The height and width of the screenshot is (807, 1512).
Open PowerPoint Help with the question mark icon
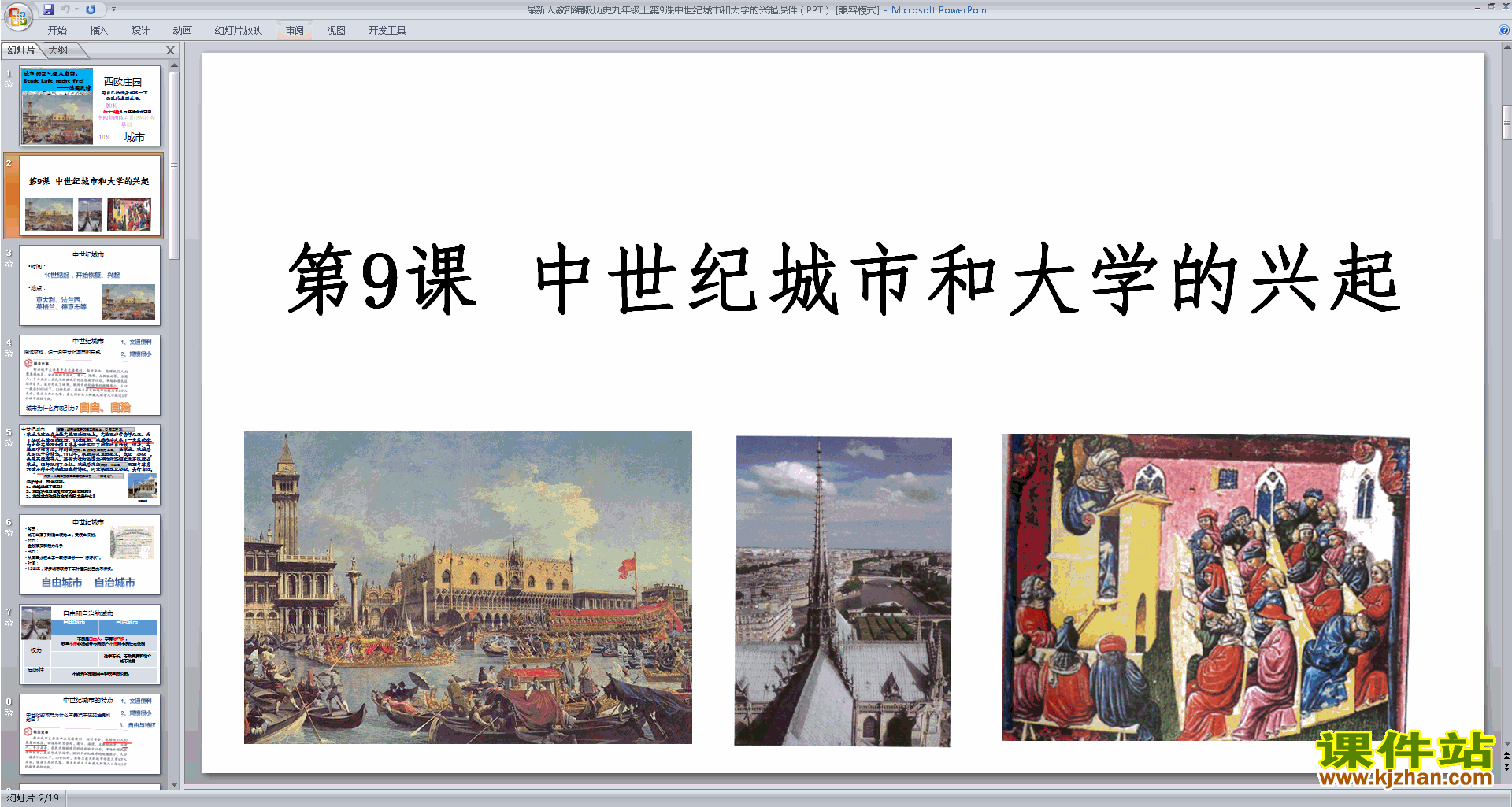click(x=1503, y=30)
